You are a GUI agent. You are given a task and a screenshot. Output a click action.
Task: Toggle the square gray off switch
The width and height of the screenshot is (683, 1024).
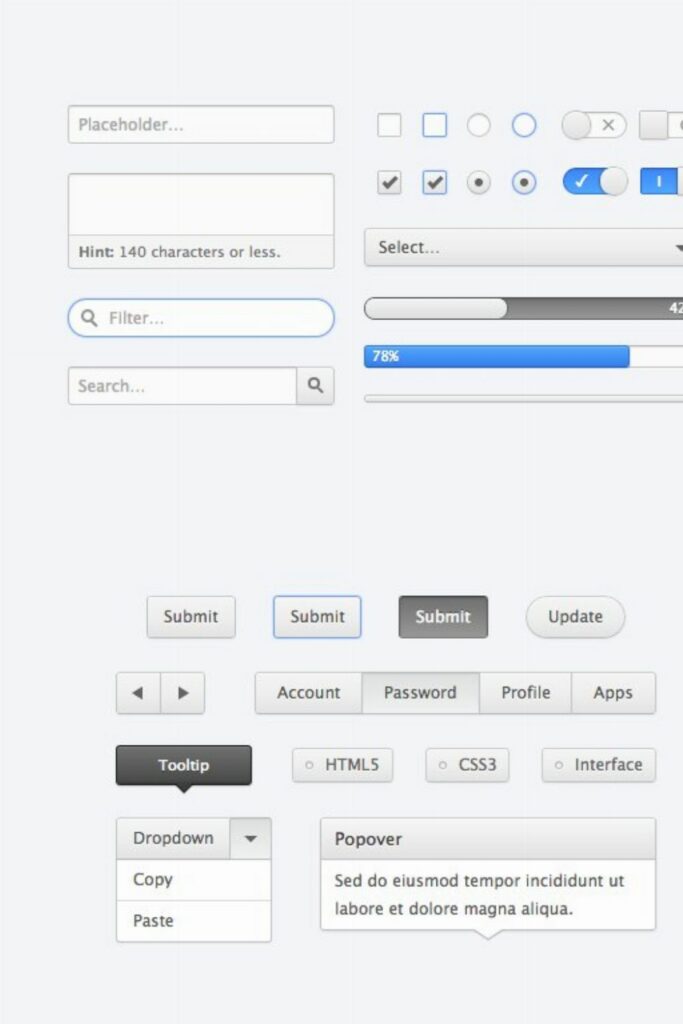pos(661,125)
